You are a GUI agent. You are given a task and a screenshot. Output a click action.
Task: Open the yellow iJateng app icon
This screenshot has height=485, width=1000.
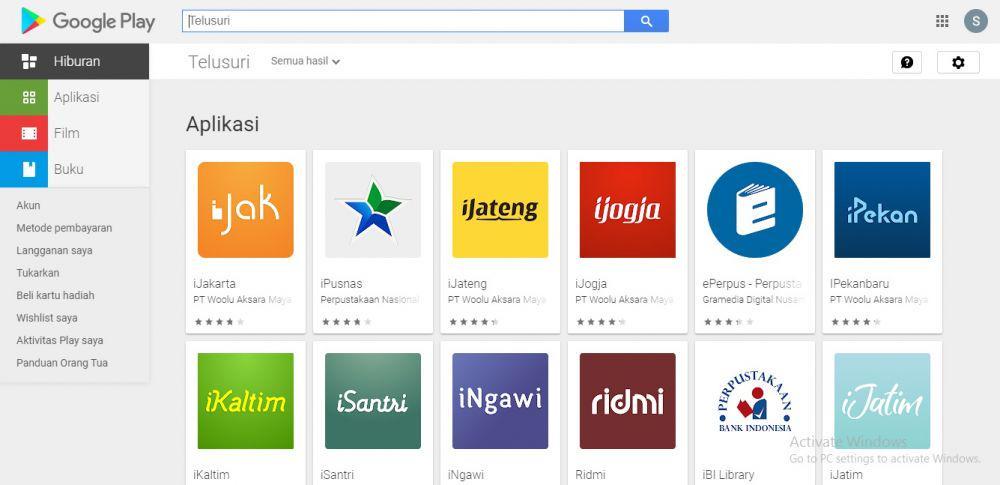pos(500,210)
